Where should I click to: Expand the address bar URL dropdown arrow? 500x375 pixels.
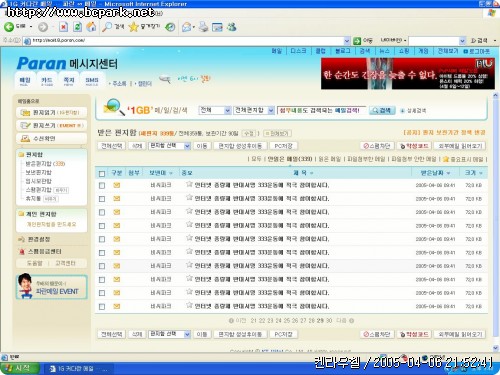(x=347, y=41)
